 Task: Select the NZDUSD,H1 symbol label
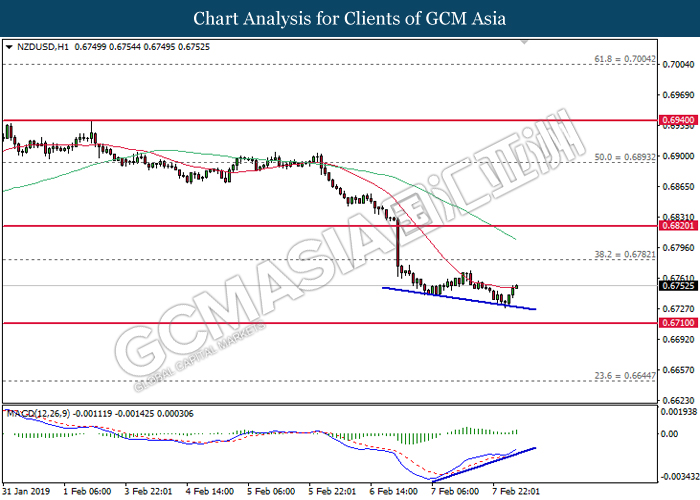pyautogui.click(x=43, y=47)
